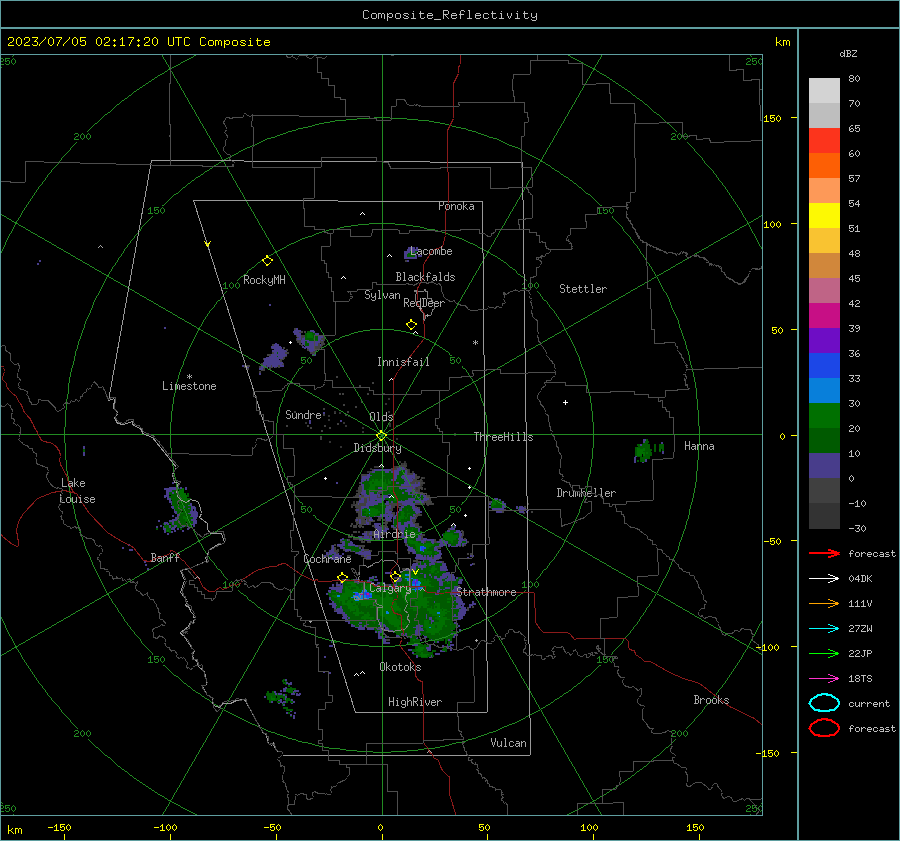900x841 pixels.
Task: Click the 18TS legend label
Action: [860, 679]
